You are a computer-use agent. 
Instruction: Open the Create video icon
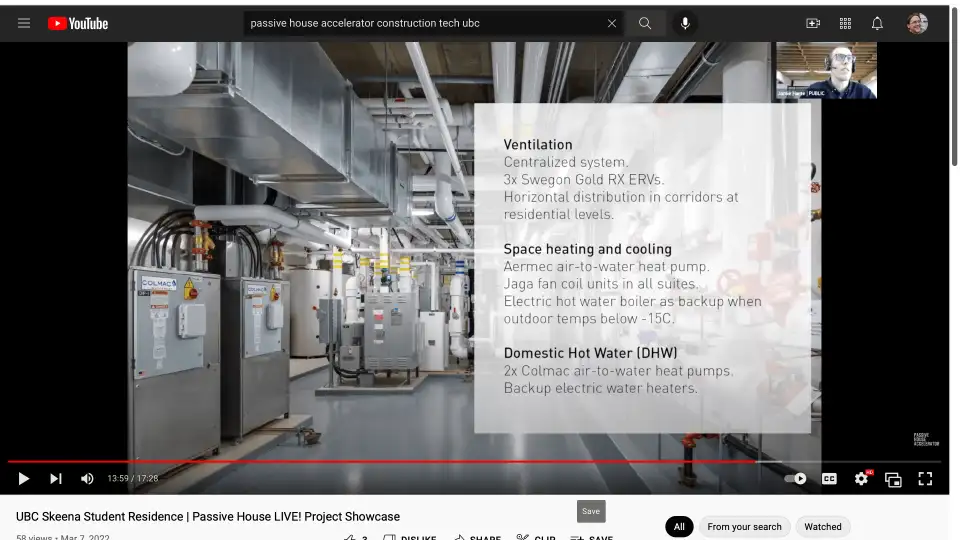click(813, 23)
